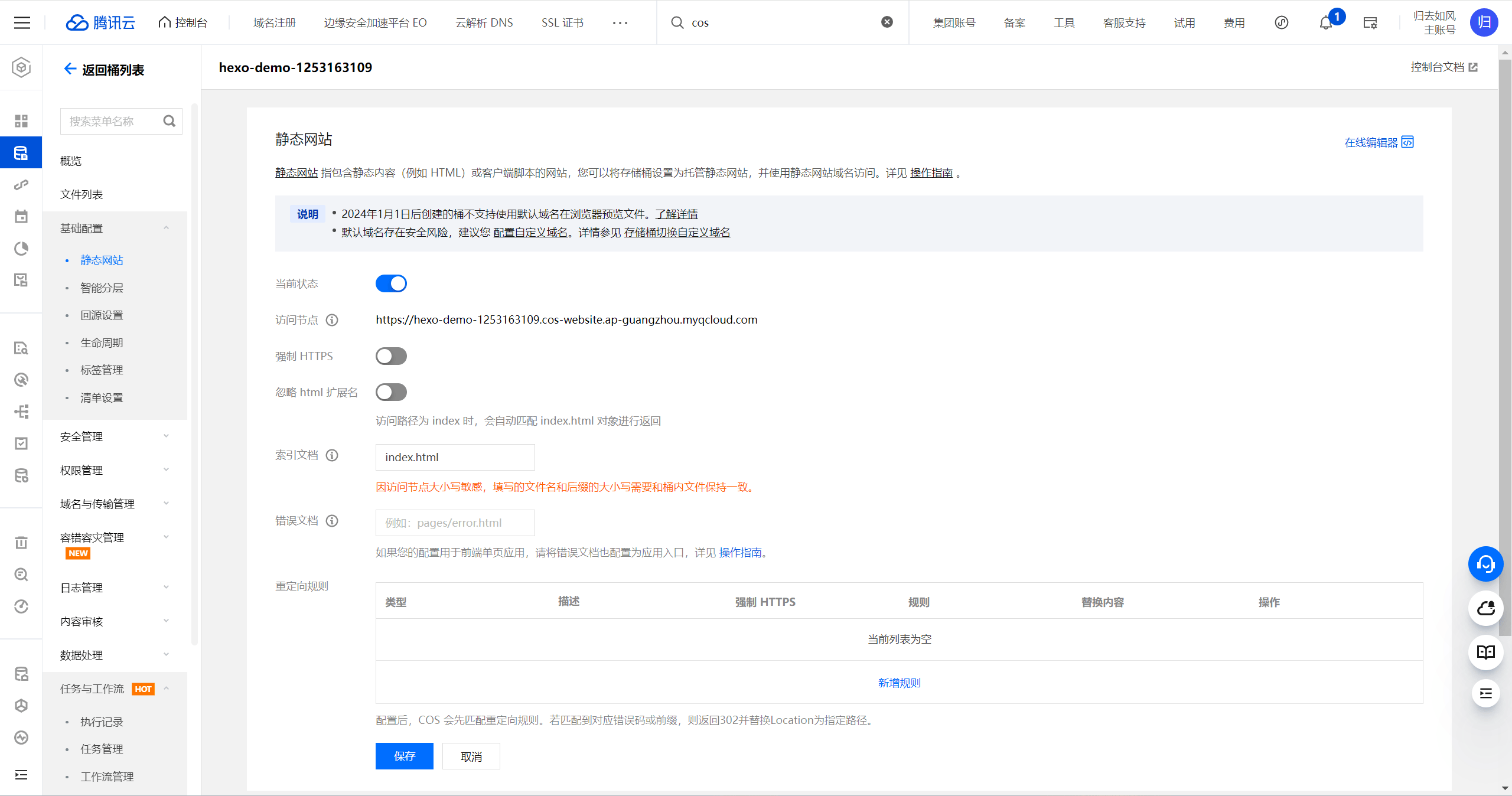The width and height of the screenshot is (1512, 796).
Task: Enable the 强制 HTTPS switch
Action: tap(391, 356)
